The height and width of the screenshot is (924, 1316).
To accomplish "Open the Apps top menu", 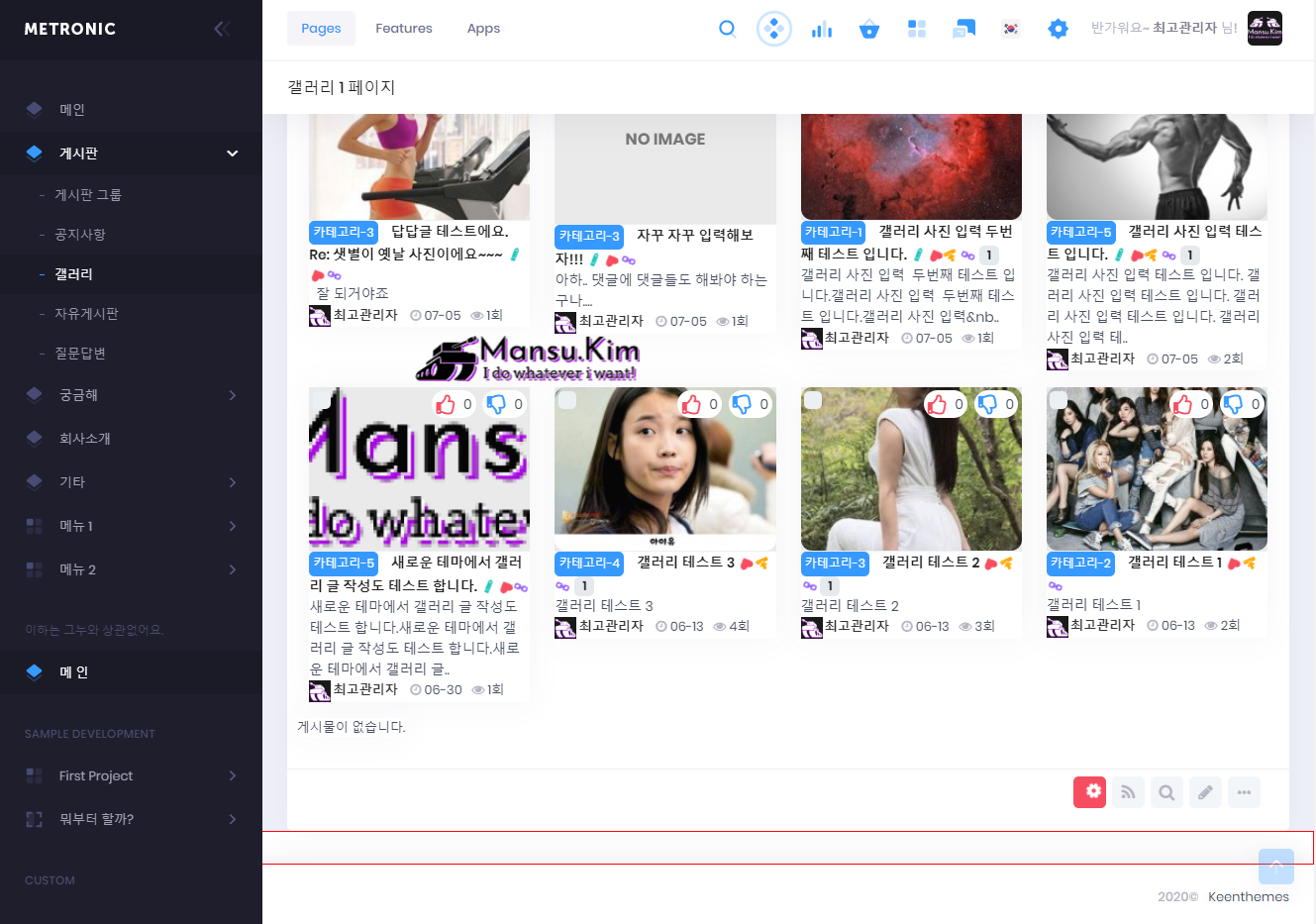I will point(483,29).
